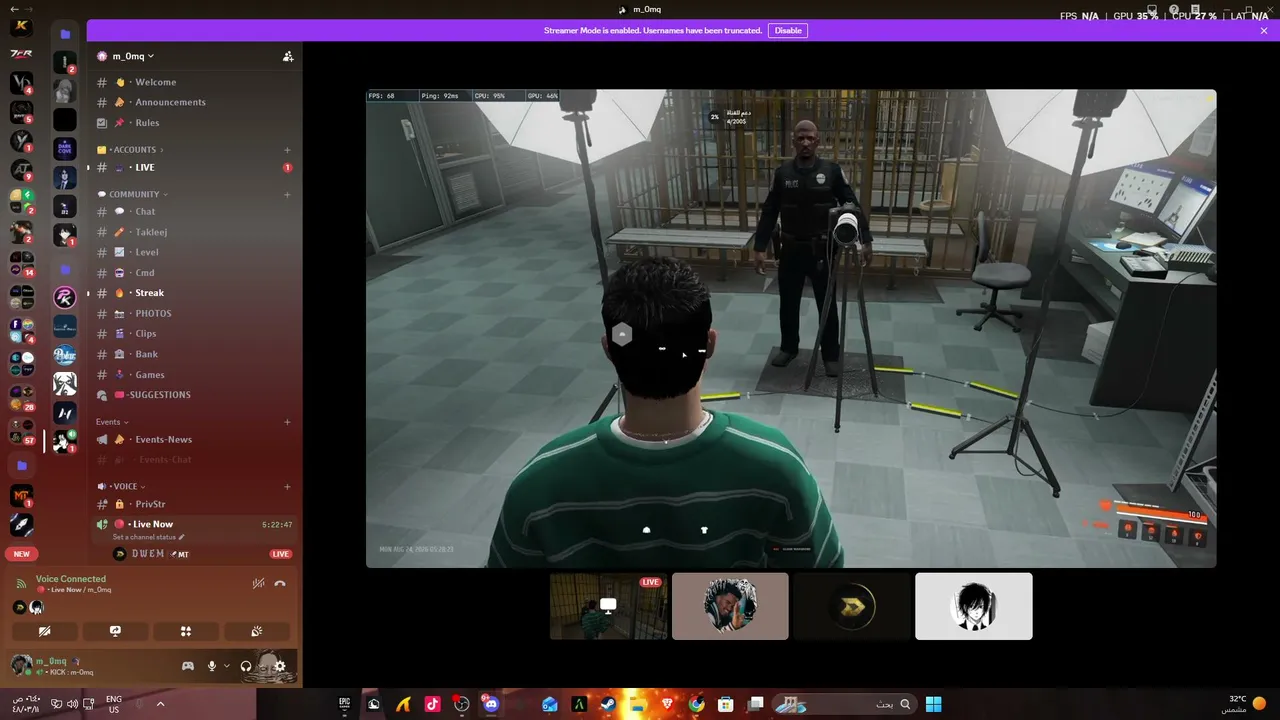
Task: Toggle noise suppression in the voice panel
Action: coord(258,583)
